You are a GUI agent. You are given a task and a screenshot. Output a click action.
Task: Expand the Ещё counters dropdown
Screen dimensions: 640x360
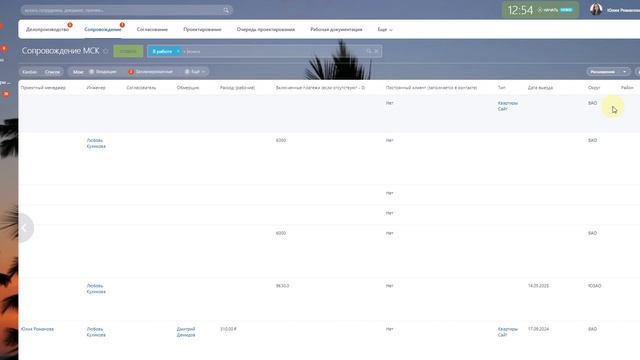(x=195, y=72)
